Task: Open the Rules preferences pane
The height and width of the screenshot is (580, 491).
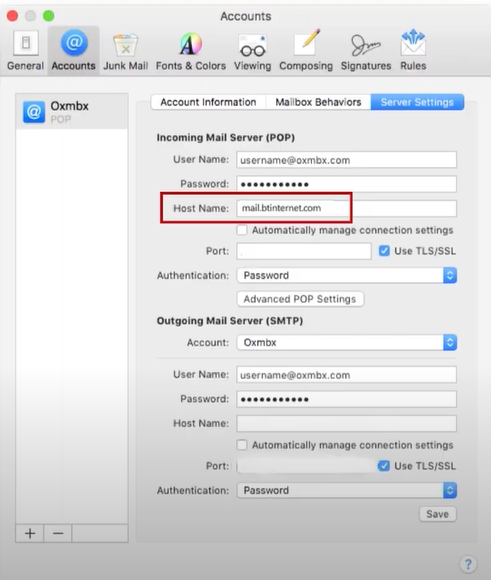Action: coord(413,51)
